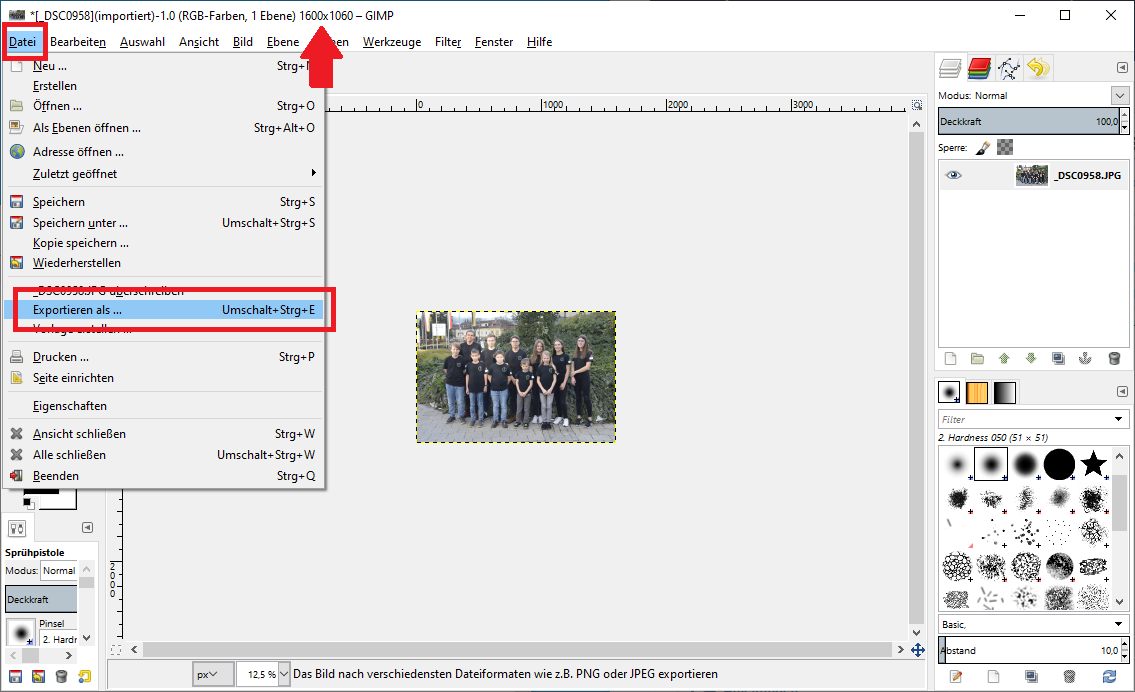Open the Bearbeiten menu
This screenshot has width=1135, height=692.
tap(78, 42)
